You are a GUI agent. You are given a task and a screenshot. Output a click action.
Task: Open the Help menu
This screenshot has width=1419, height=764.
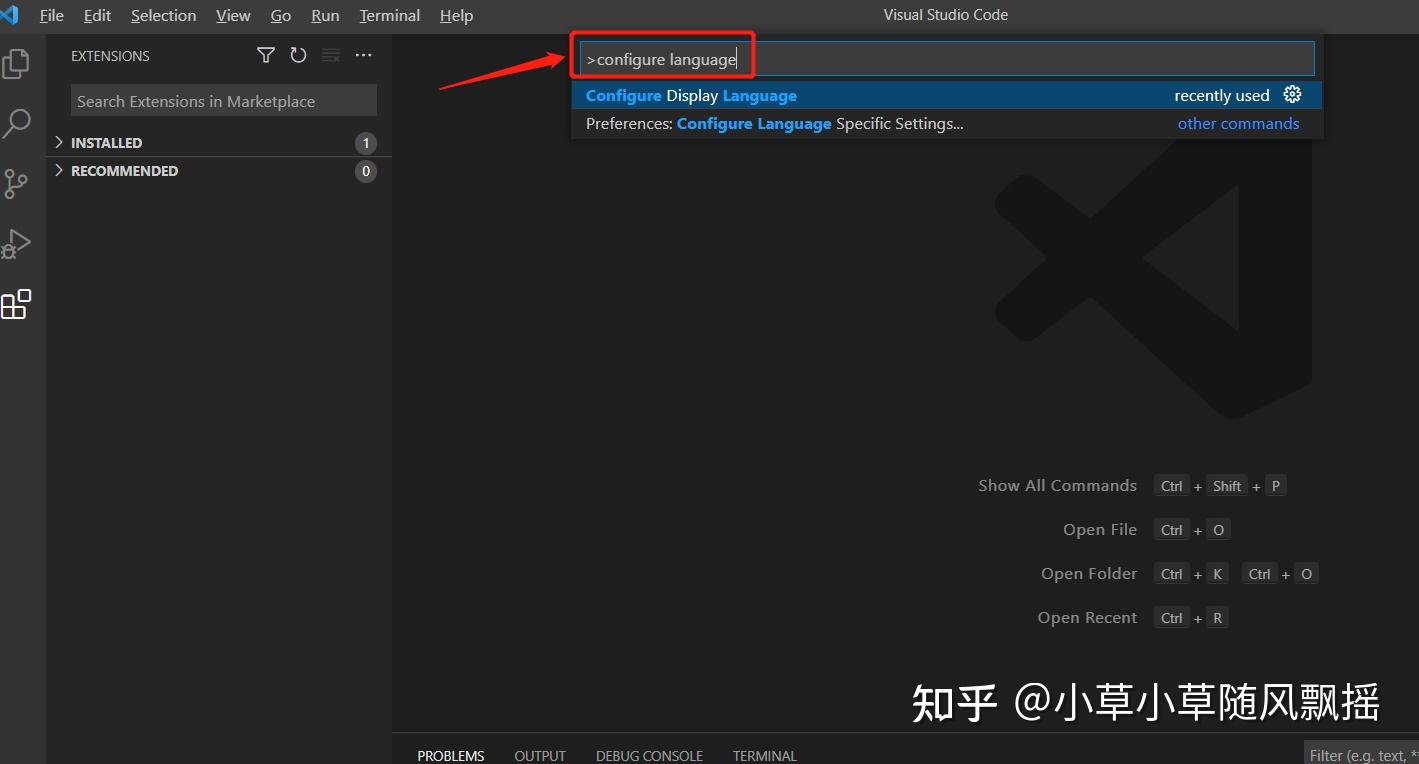(456, 16)
